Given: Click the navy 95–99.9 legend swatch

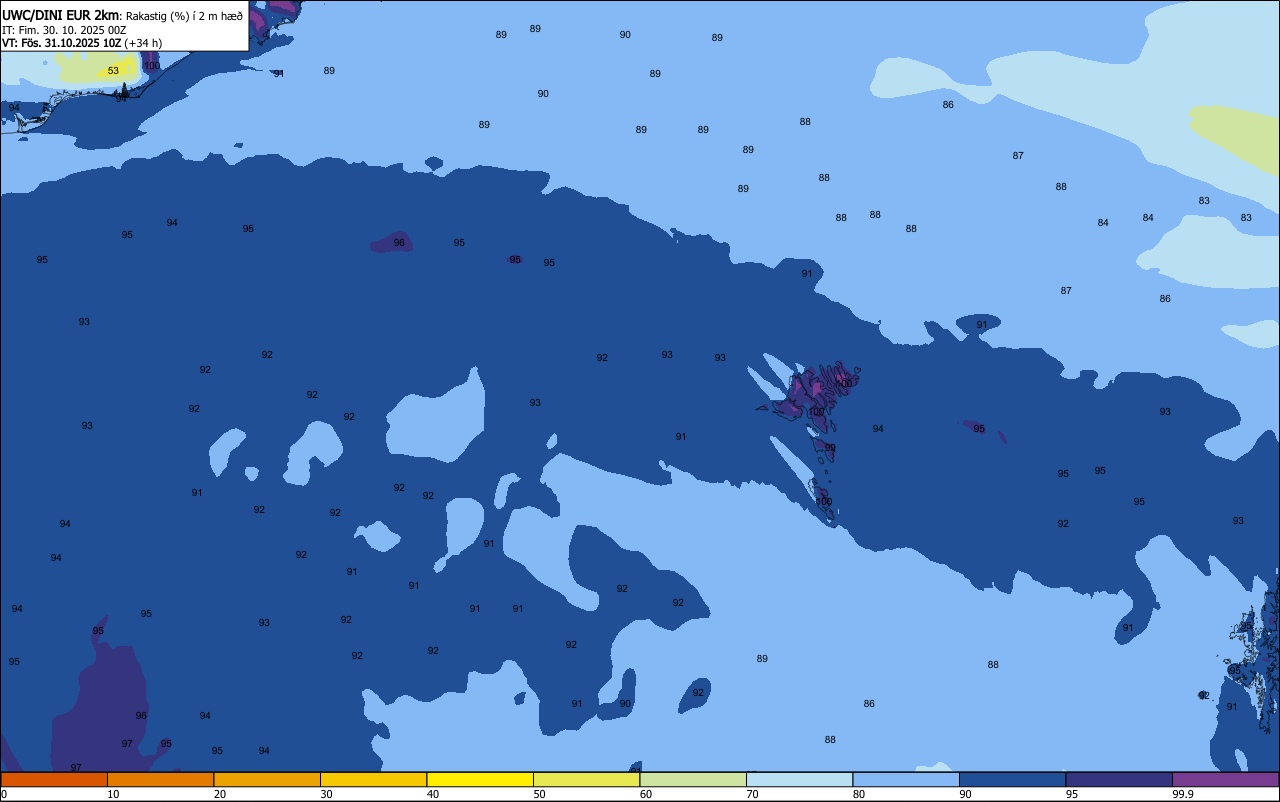Looking at the screenshot, I should (1119, 779).
